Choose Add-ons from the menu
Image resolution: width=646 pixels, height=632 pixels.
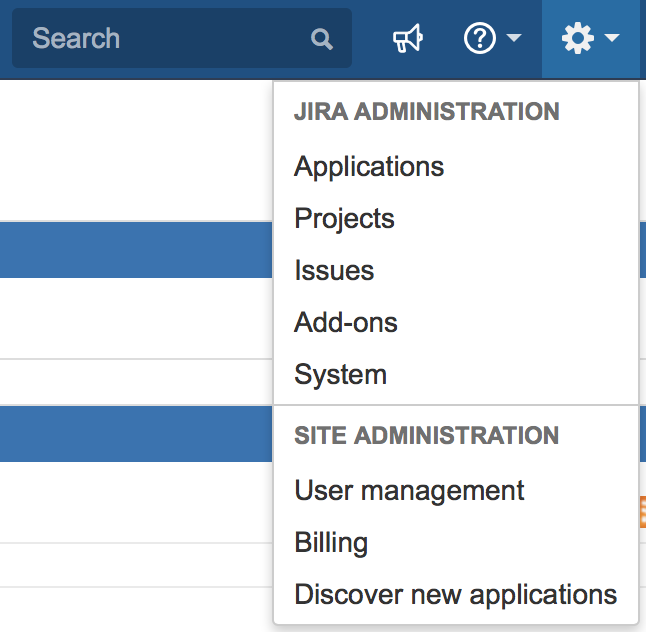point(346,322)
